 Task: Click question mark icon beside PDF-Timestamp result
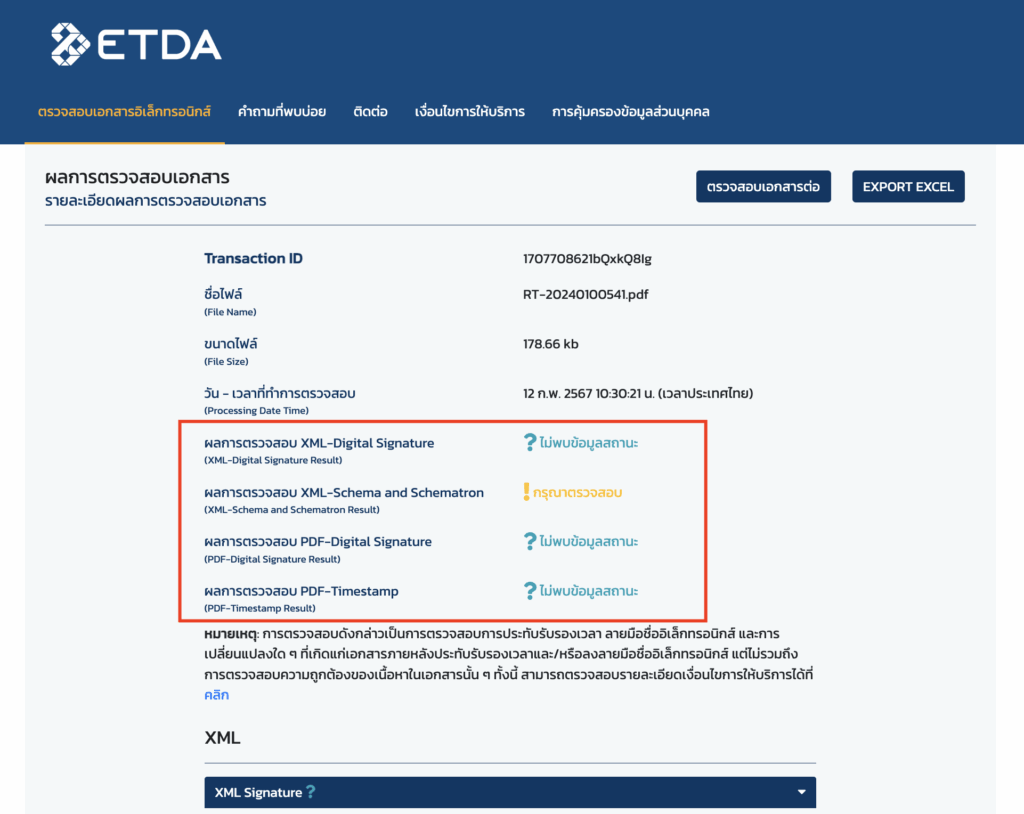pos(530,591)
